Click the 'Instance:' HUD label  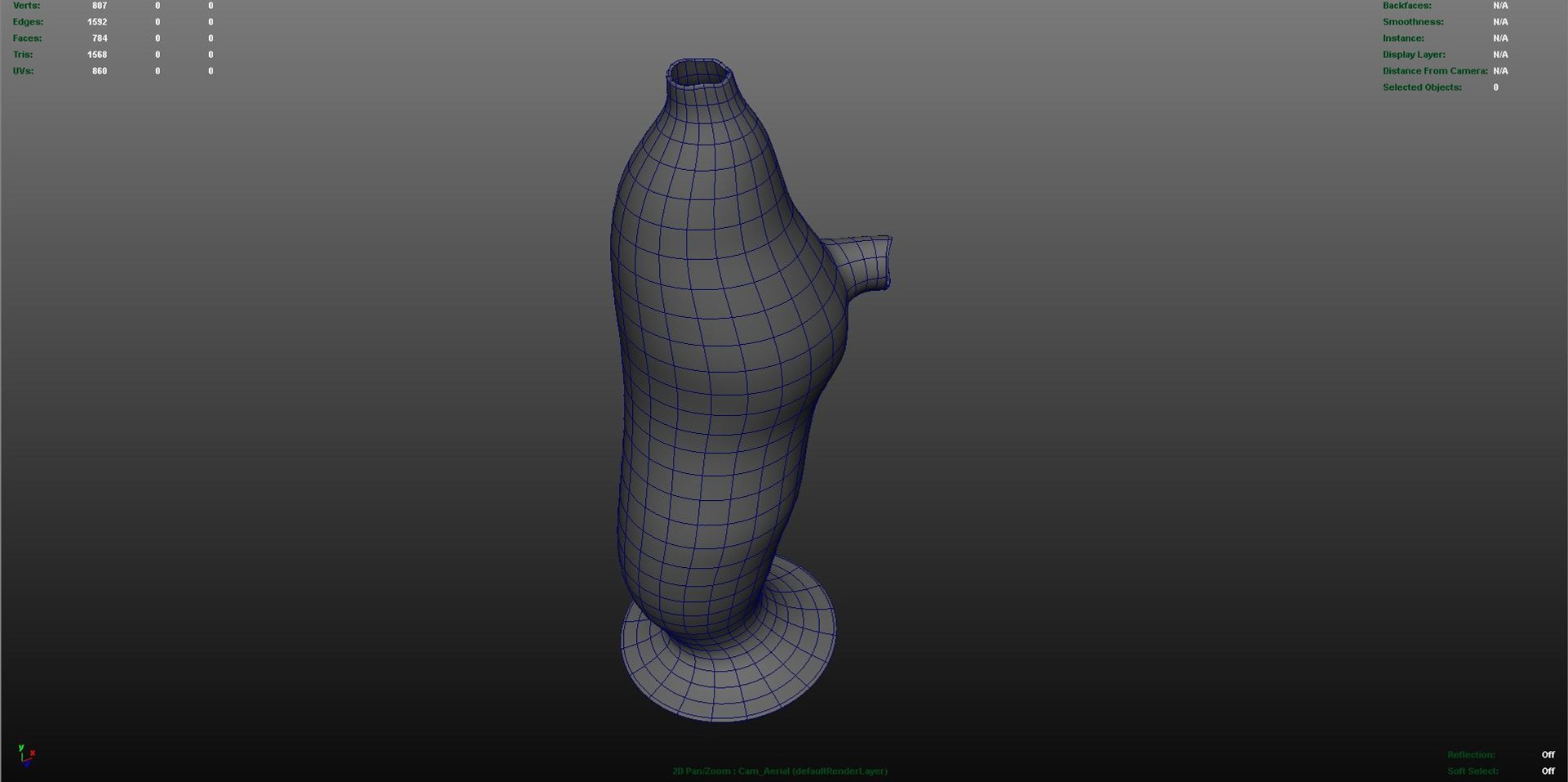click(x=1403, y=38)
